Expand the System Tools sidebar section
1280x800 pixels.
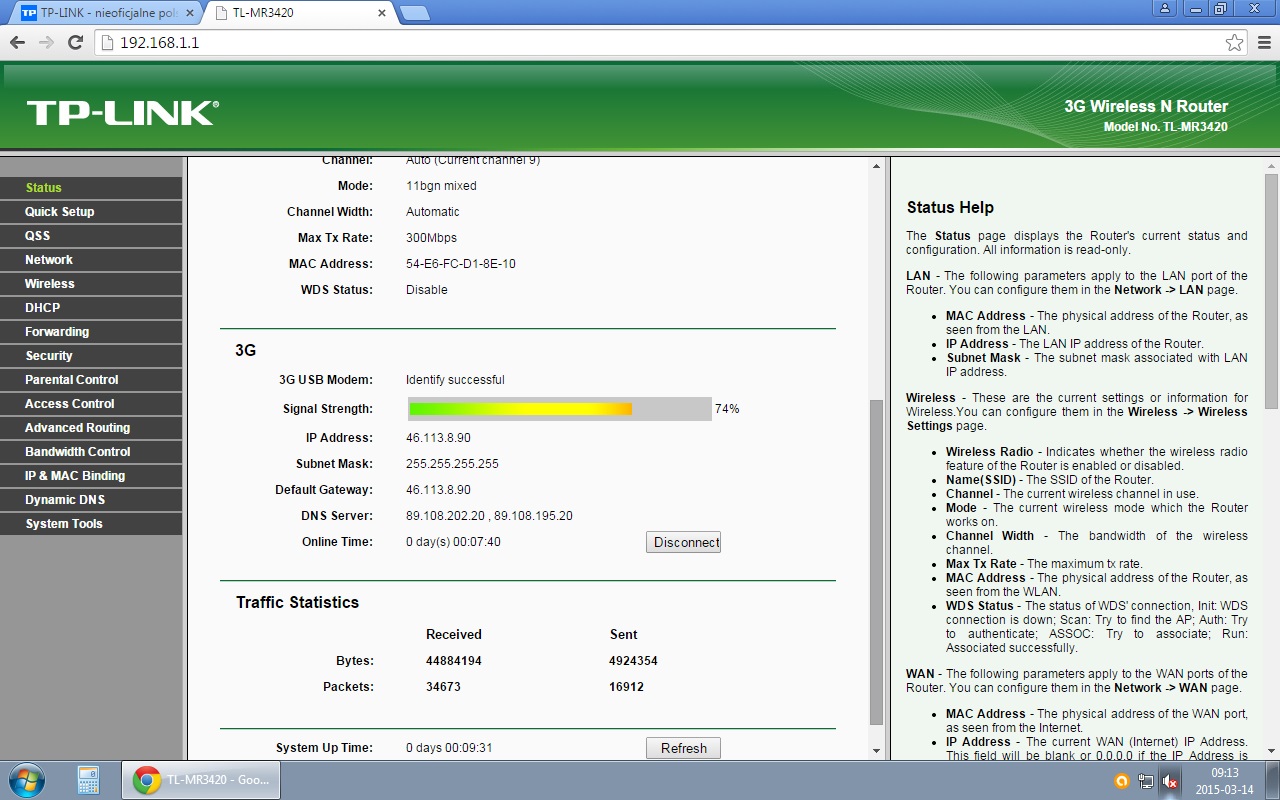point(64,524)
